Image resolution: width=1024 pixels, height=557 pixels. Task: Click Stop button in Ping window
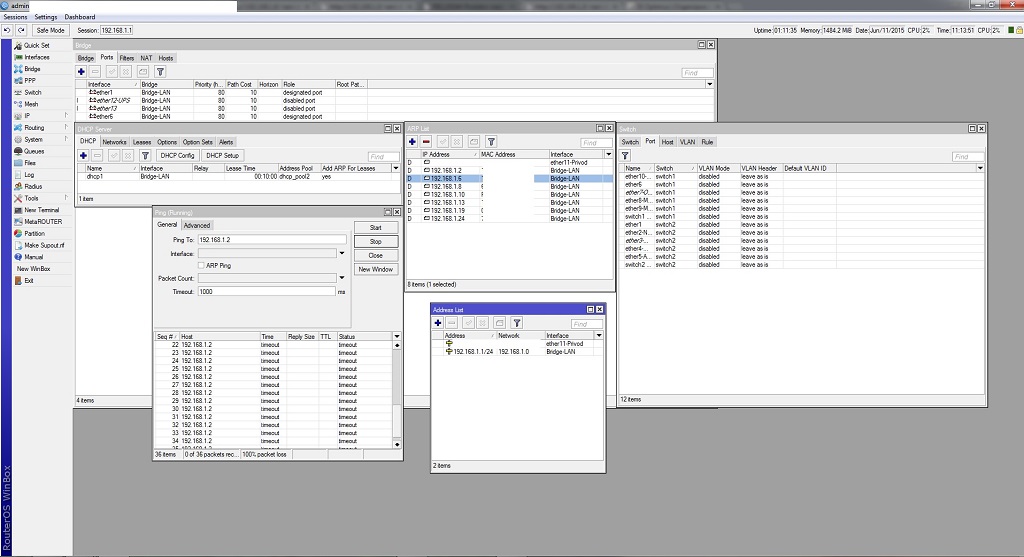click(376, 242)
